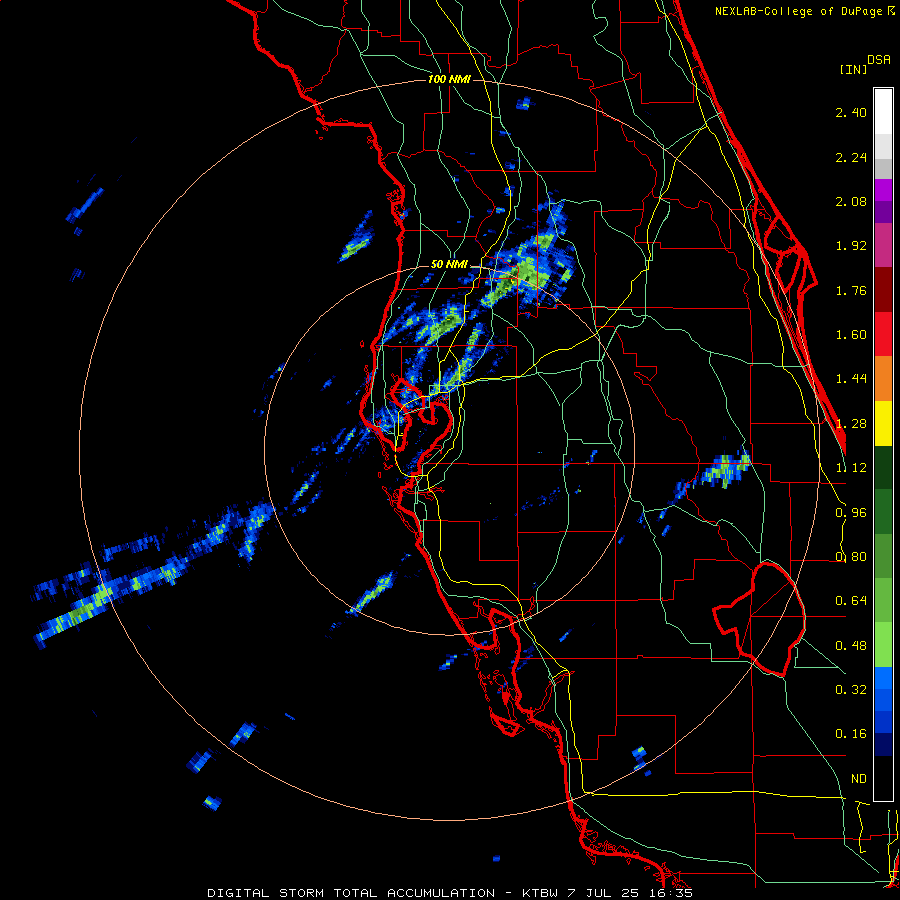Click the 1.44 scale value
Screen dimensions: 900x900
pyautogui.click(x=851, y=379)
